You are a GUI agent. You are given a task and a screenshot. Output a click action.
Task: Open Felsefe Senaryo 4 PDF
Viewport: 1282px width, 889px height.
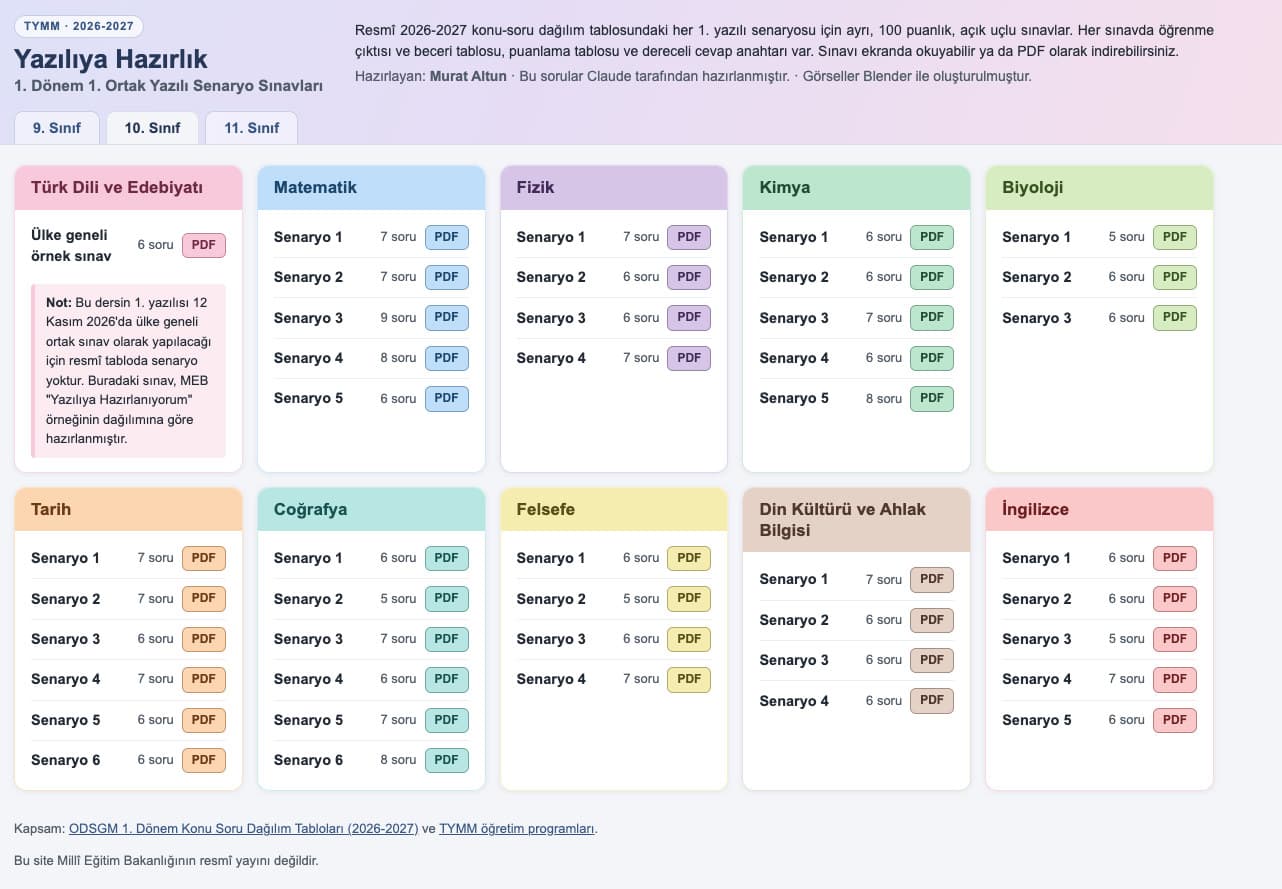(x=689, y=679)
